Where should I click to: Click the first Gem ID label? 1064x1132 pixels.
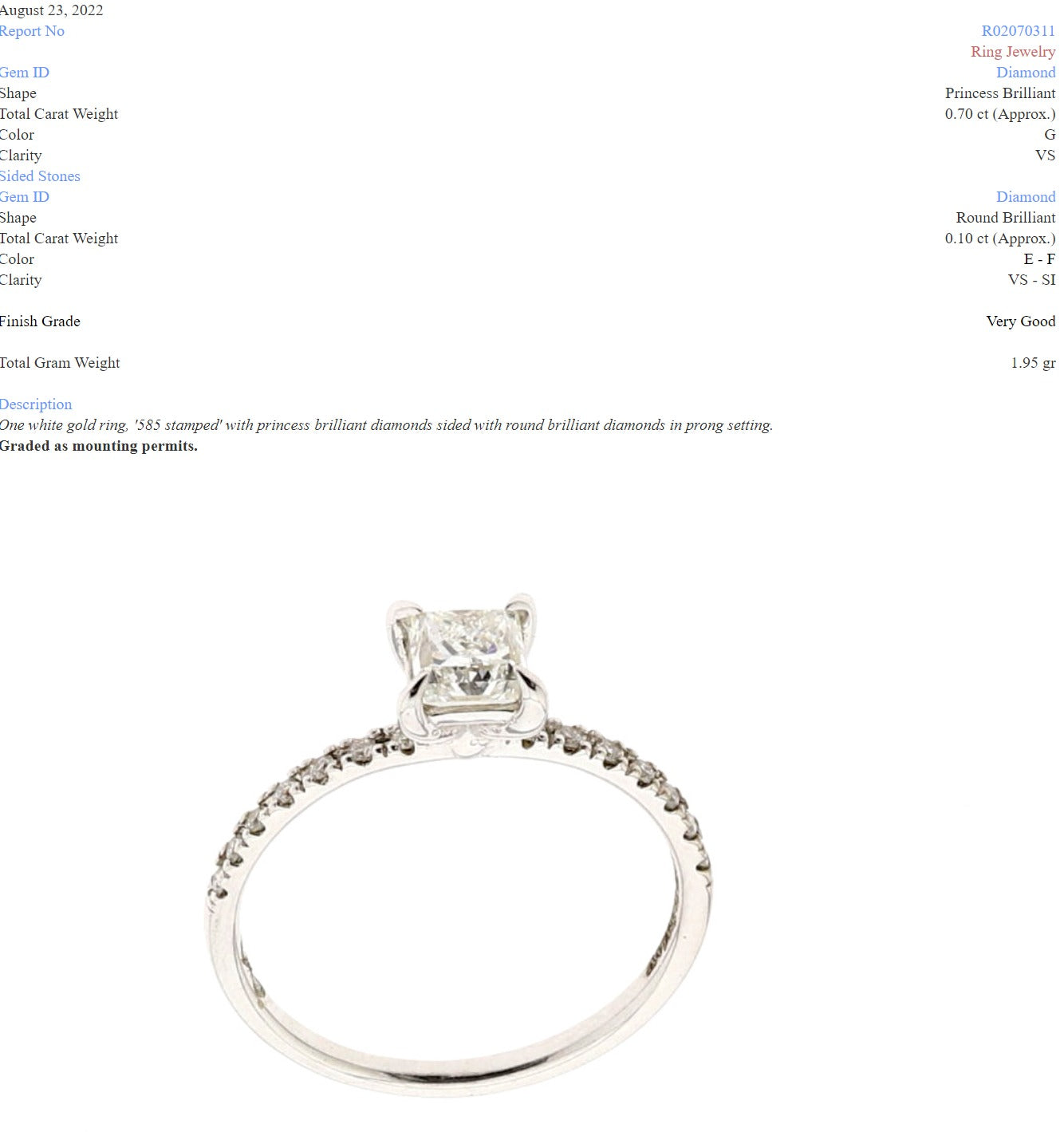click(25, 73)
